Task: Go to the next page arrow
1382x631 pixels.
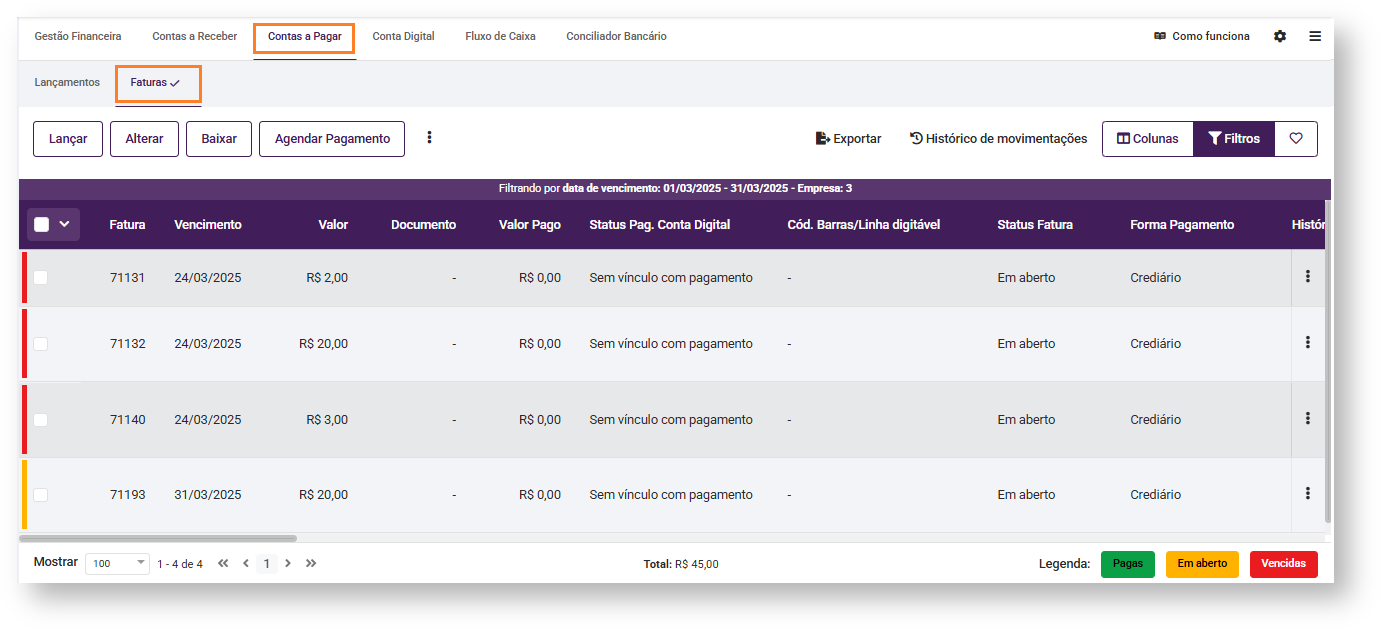Action: click(x=288, y=564)
